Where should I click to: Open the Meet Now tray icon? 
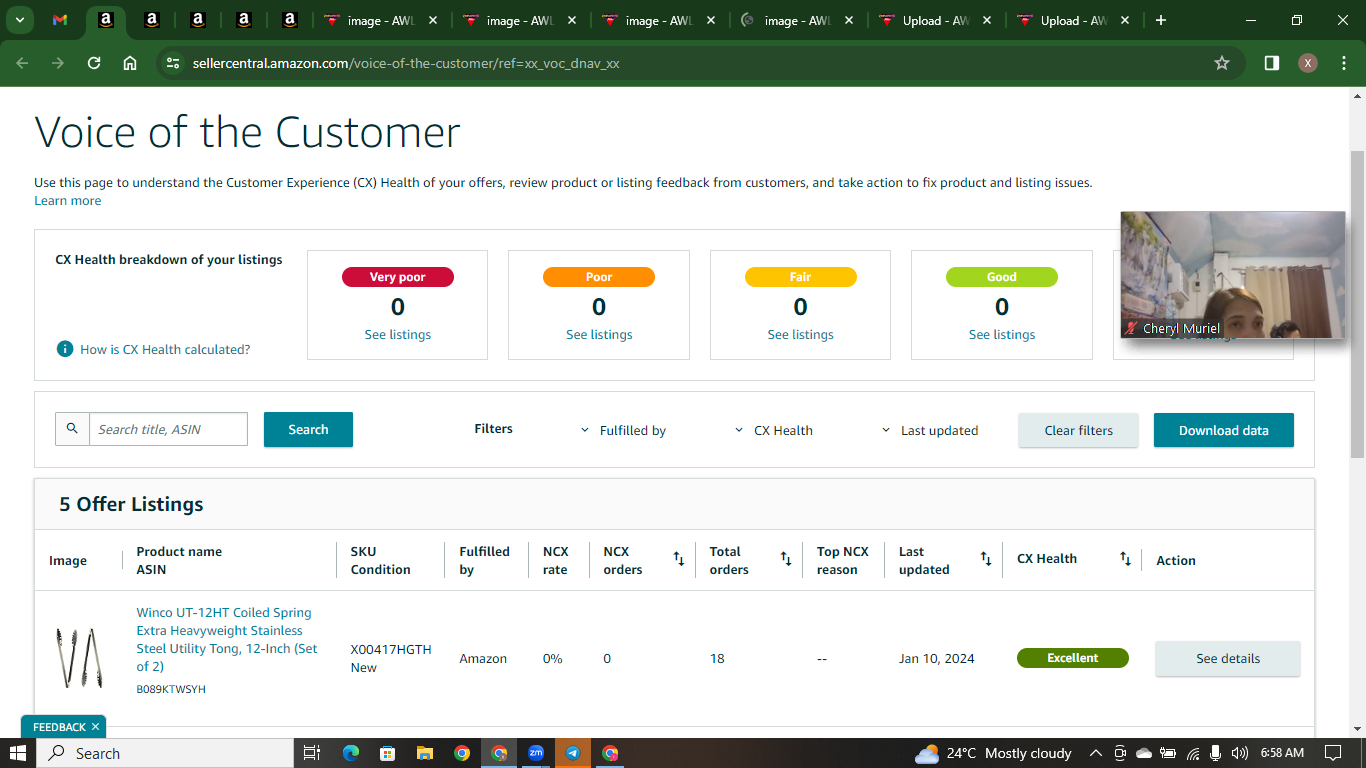[1120, 753]
